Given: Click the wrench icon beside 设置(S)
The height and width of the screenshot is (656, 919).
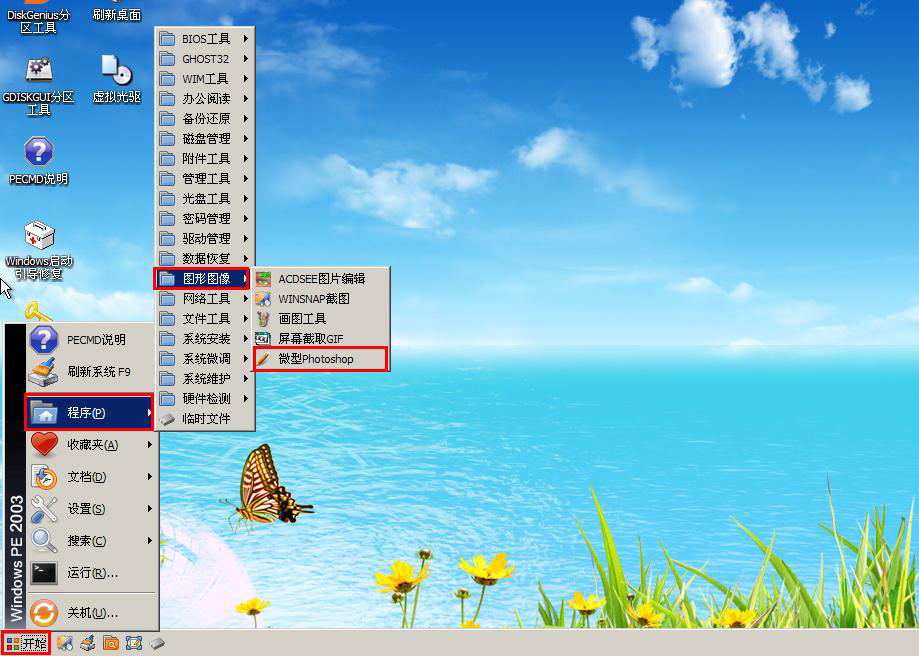Looking at the screenshot, I should coord(44,509).
